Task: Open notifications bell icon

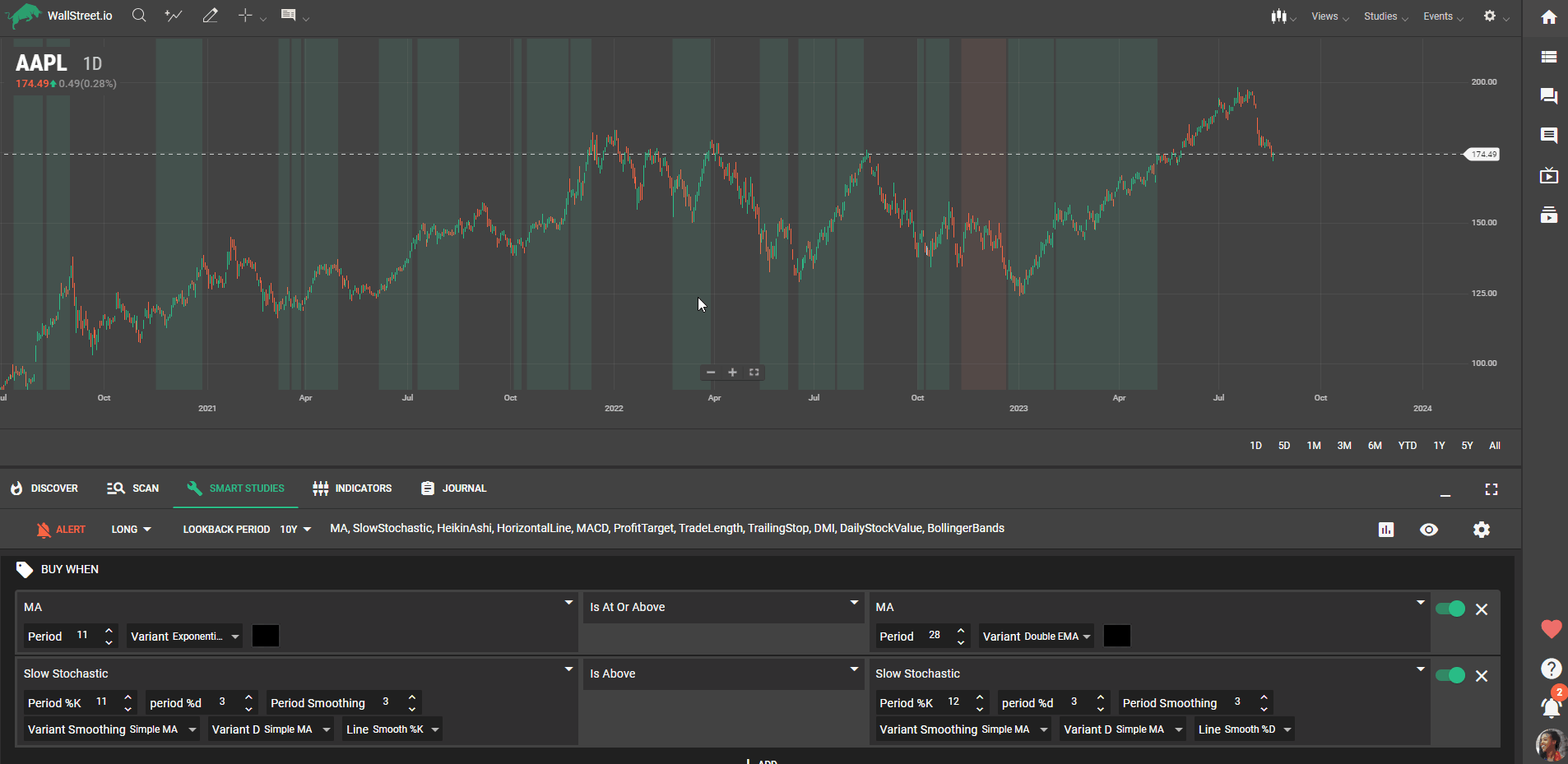Action: [x=1551, y=706]
